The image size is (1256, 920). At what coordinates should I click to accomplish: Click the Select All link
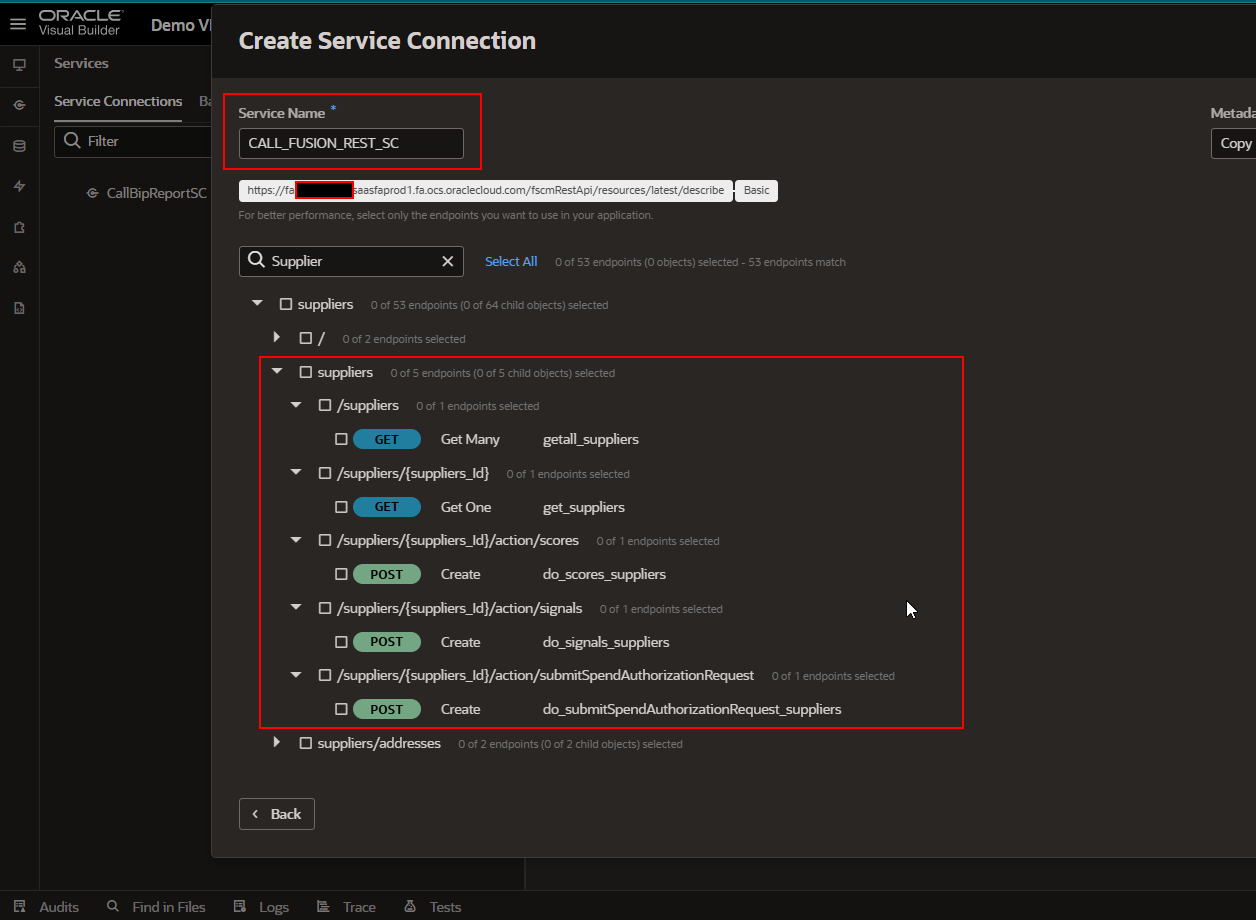tap(511, 261)
